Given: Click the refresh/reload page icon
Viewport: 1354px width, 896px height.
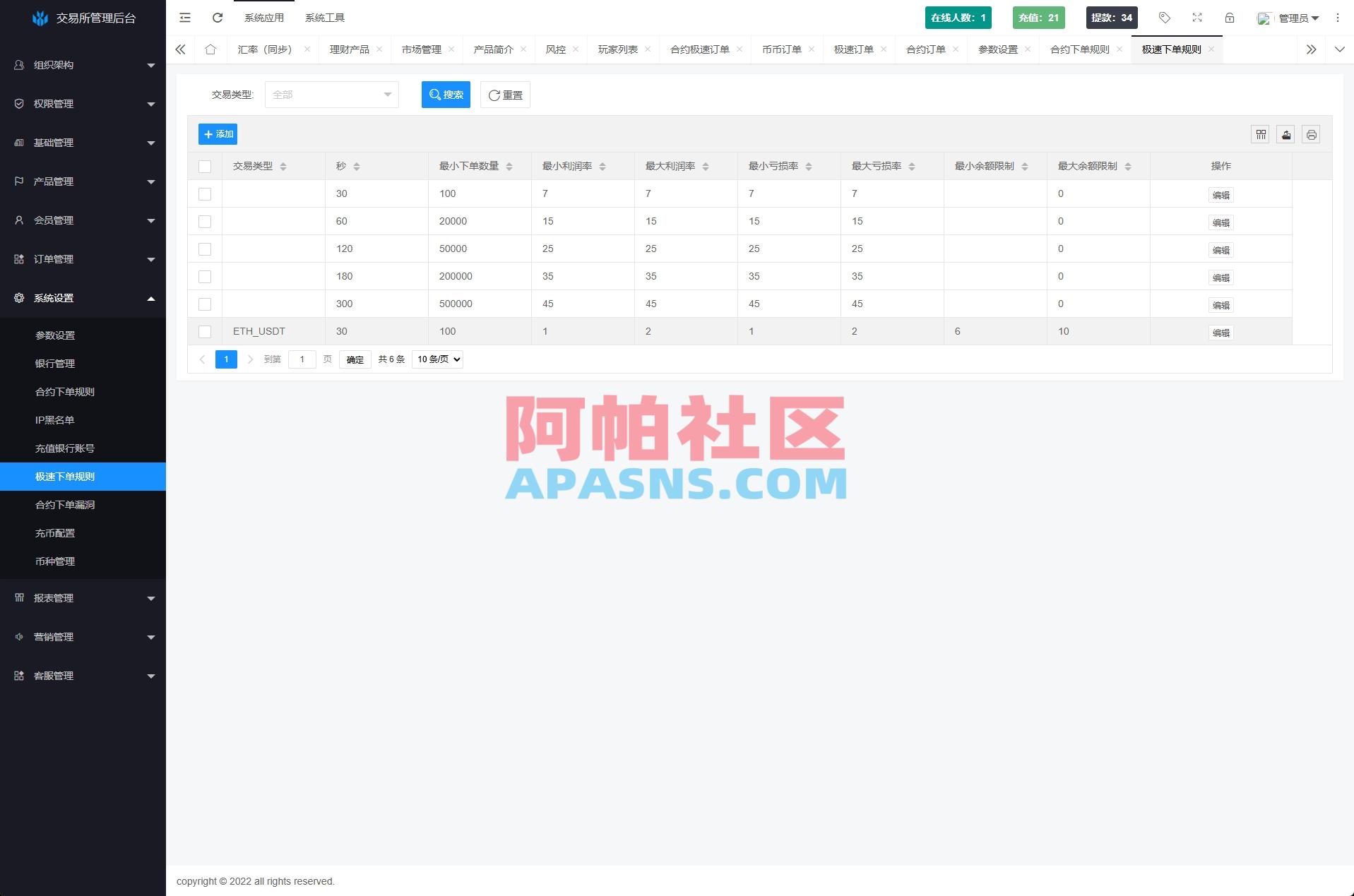Looking at the screenshot, I should pos(218,18).
